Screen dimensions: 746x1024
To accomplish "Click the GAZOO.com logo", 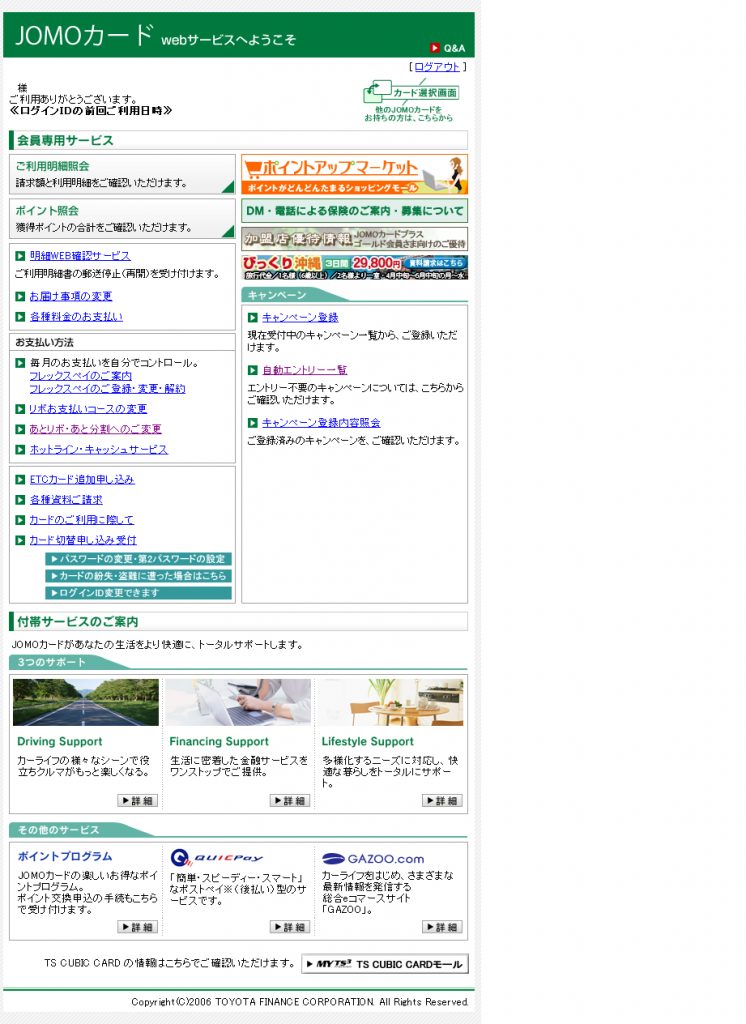I will click(373, 858).
